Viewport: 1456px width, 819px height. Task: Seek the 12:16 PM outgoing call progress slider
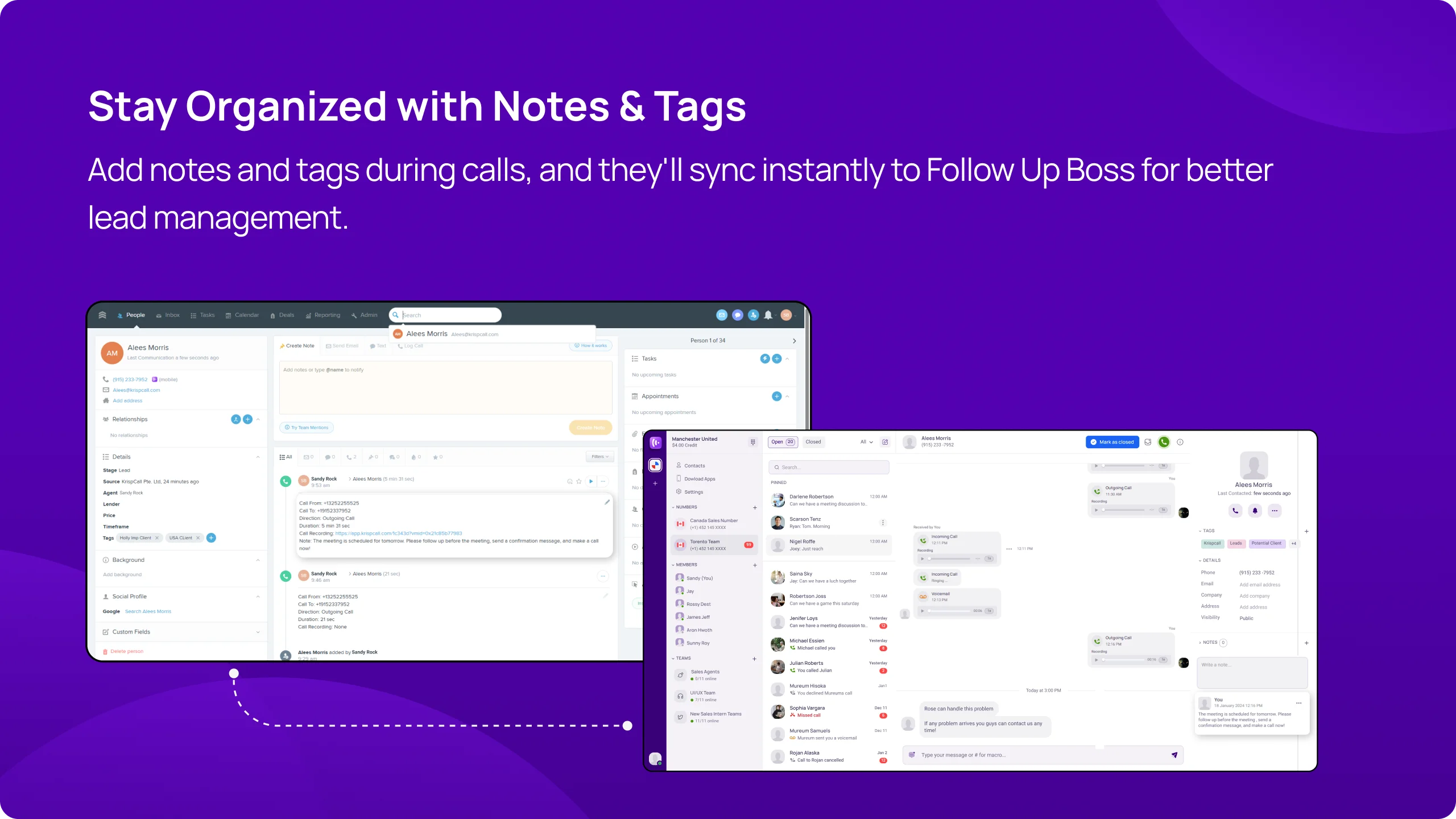pos(1123,660)
